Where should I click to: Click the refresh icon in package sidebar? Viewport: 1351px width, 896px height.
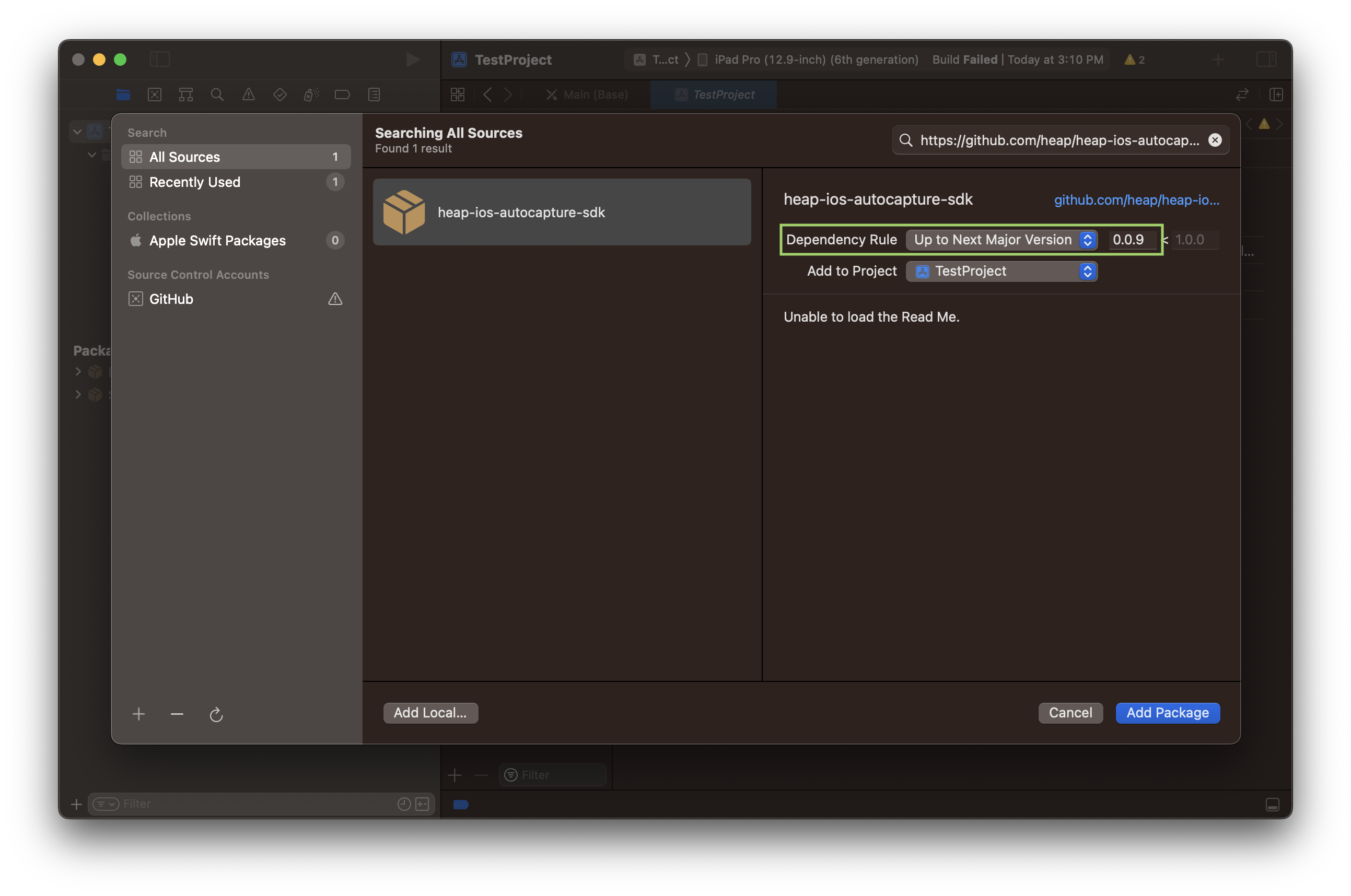point(216,714)
